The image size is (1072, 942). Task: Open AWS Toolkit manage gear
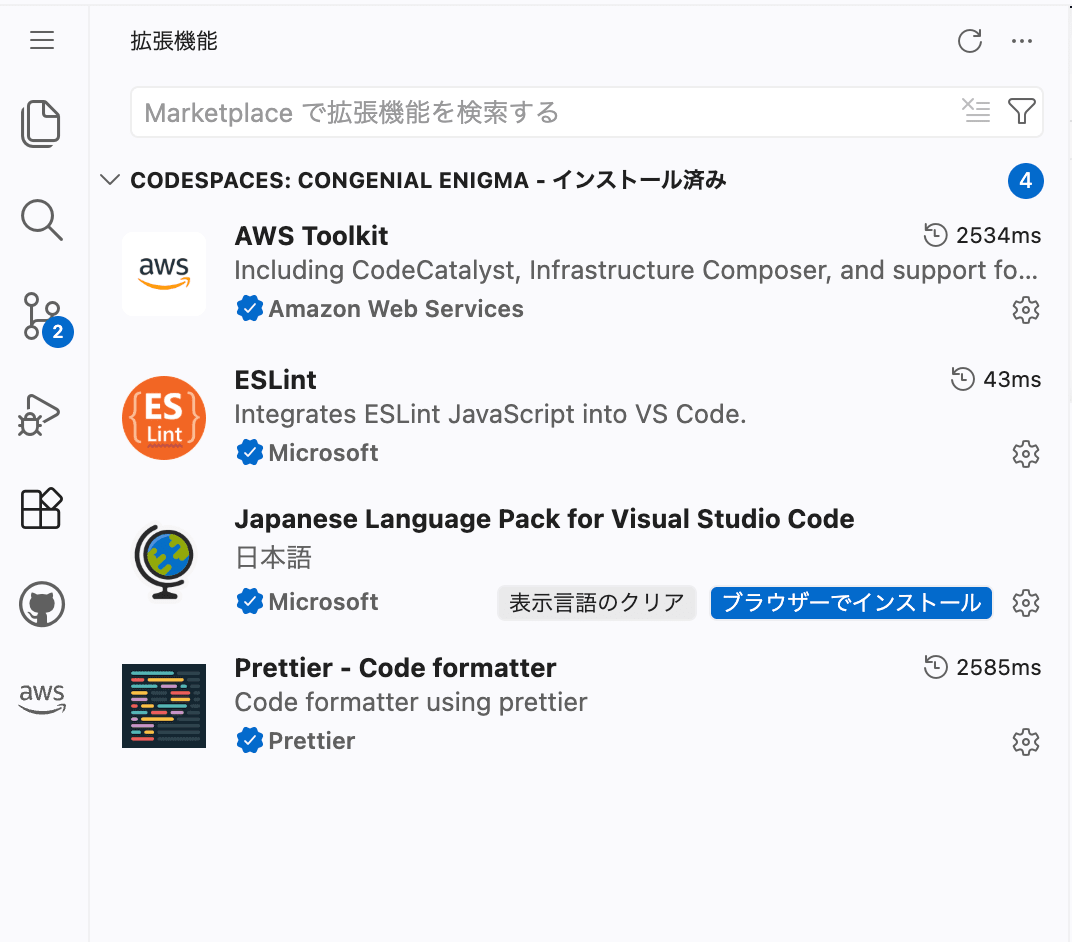tap(1026, 310)
